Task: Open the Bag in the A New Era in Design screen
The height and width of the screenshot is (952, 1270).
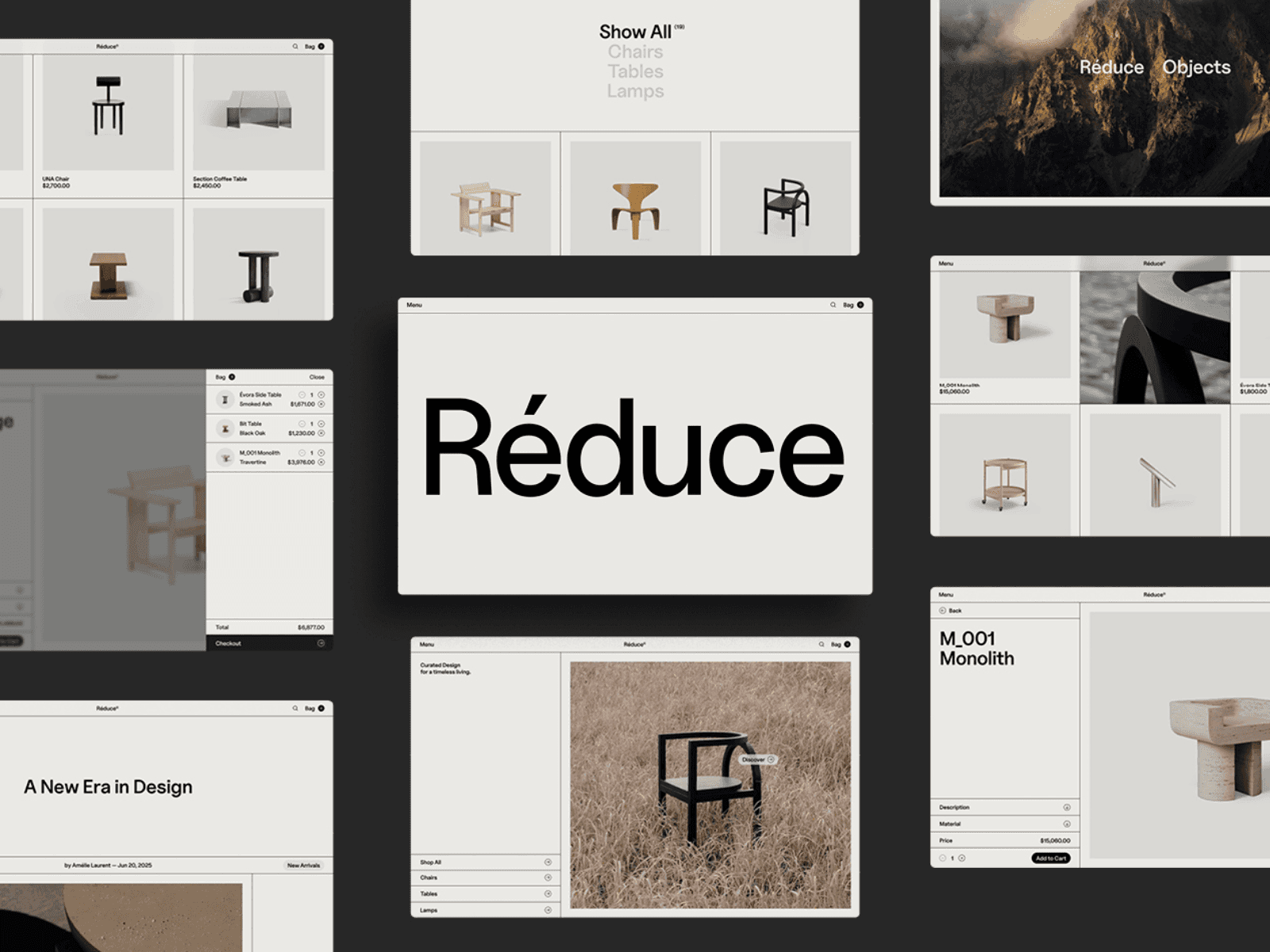Action: [x=314, y=708]
